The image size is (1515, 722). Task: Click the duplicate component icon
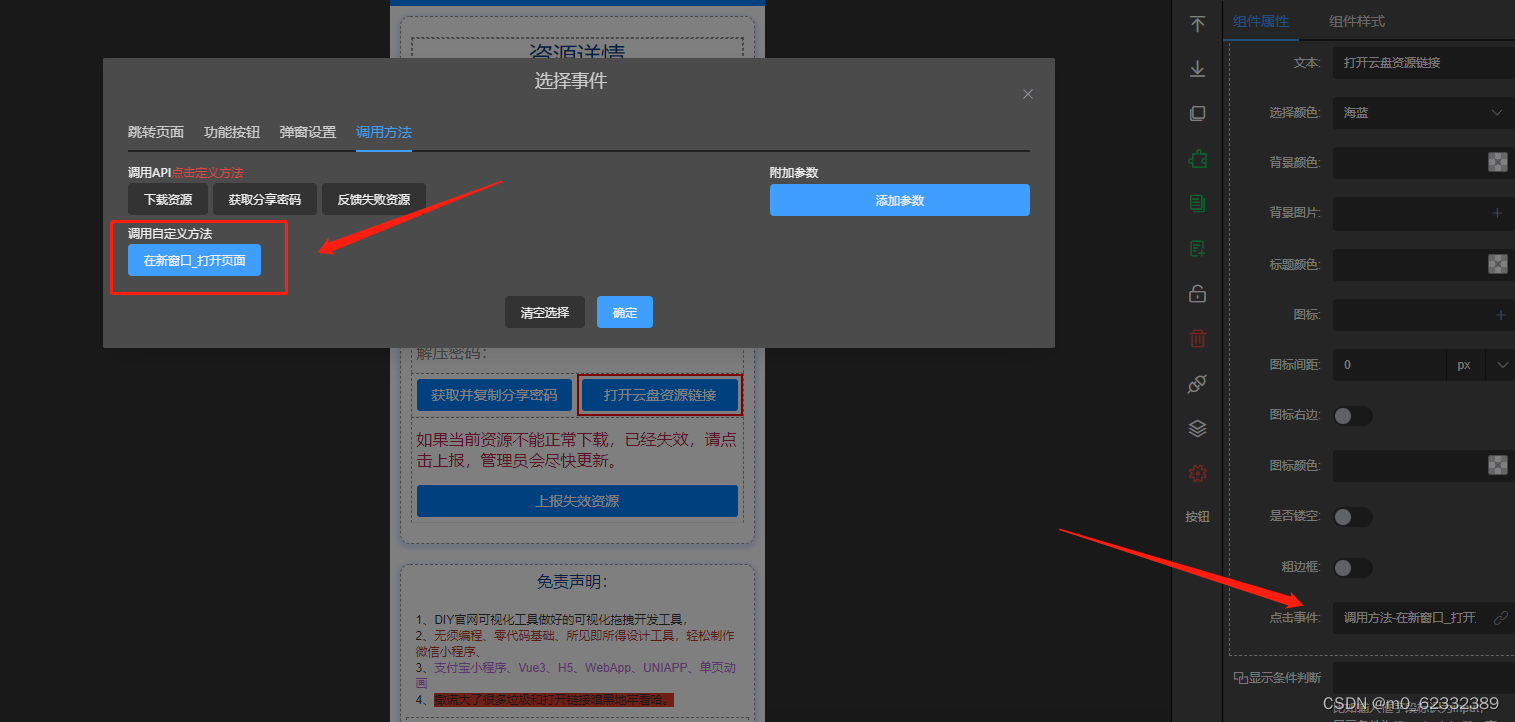(x=1197, y=113)
